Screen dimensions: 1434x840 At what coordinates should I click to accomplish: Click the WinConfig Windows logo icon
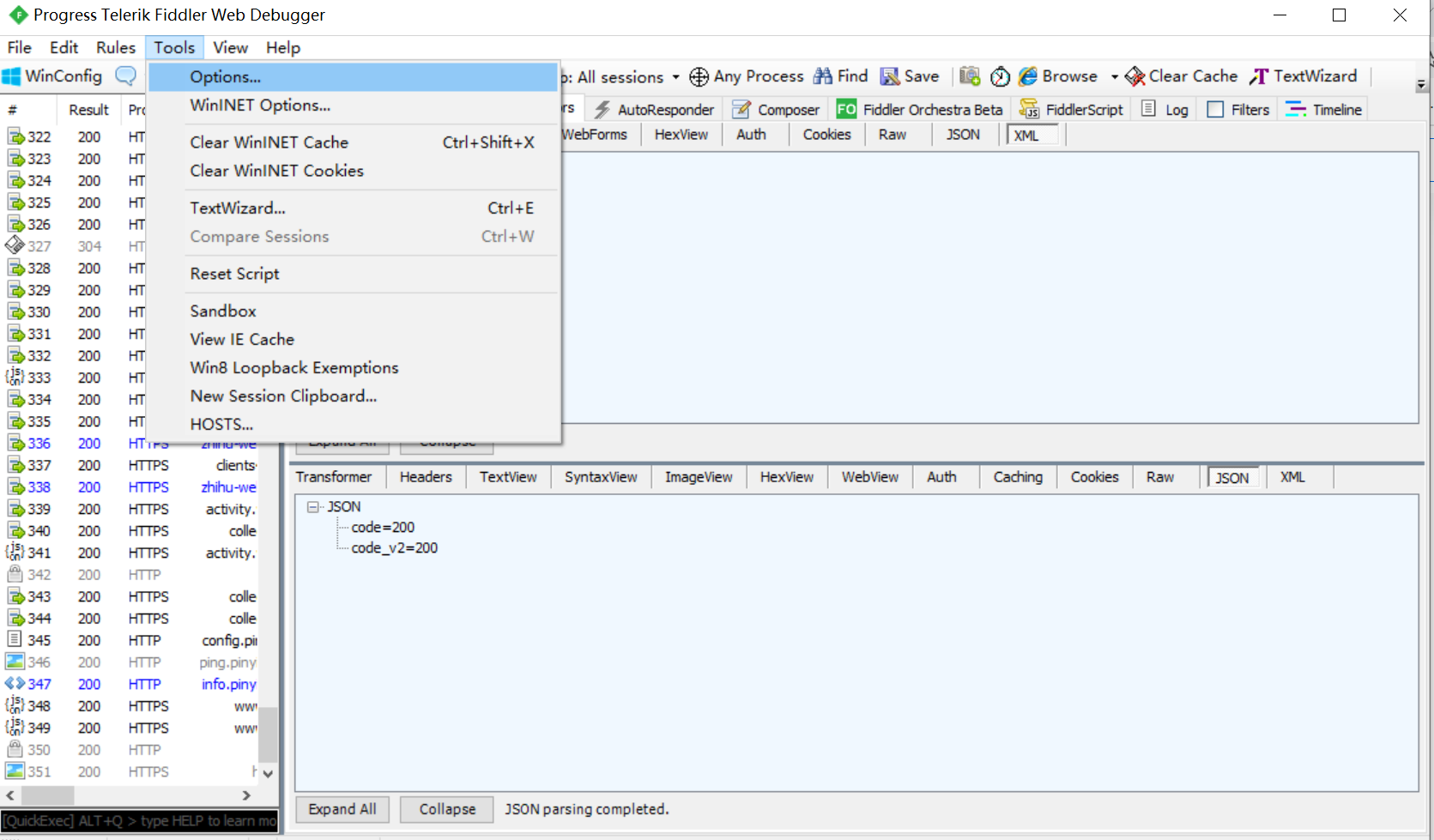(x=12, y=76)
